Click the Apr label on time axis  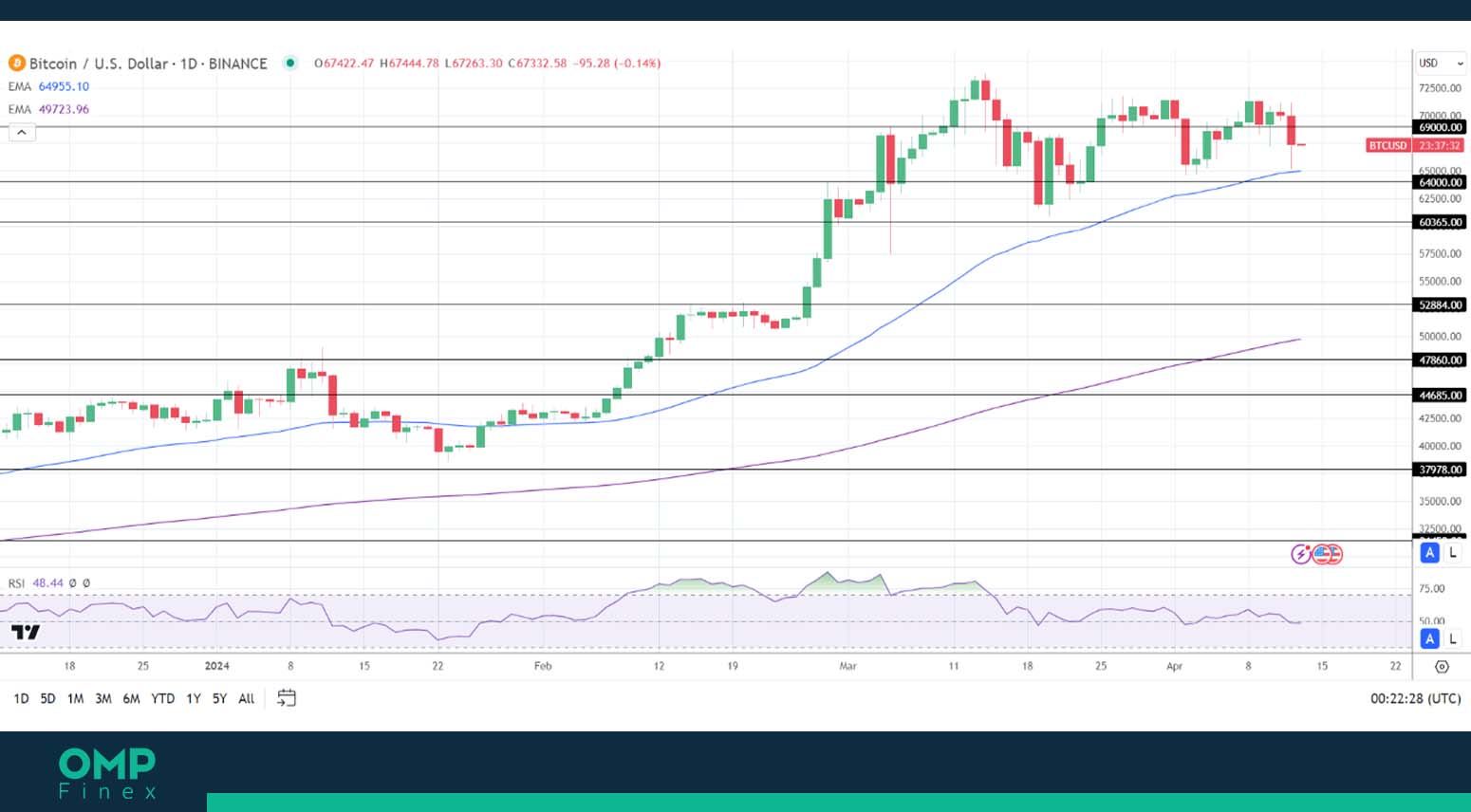1174,666
